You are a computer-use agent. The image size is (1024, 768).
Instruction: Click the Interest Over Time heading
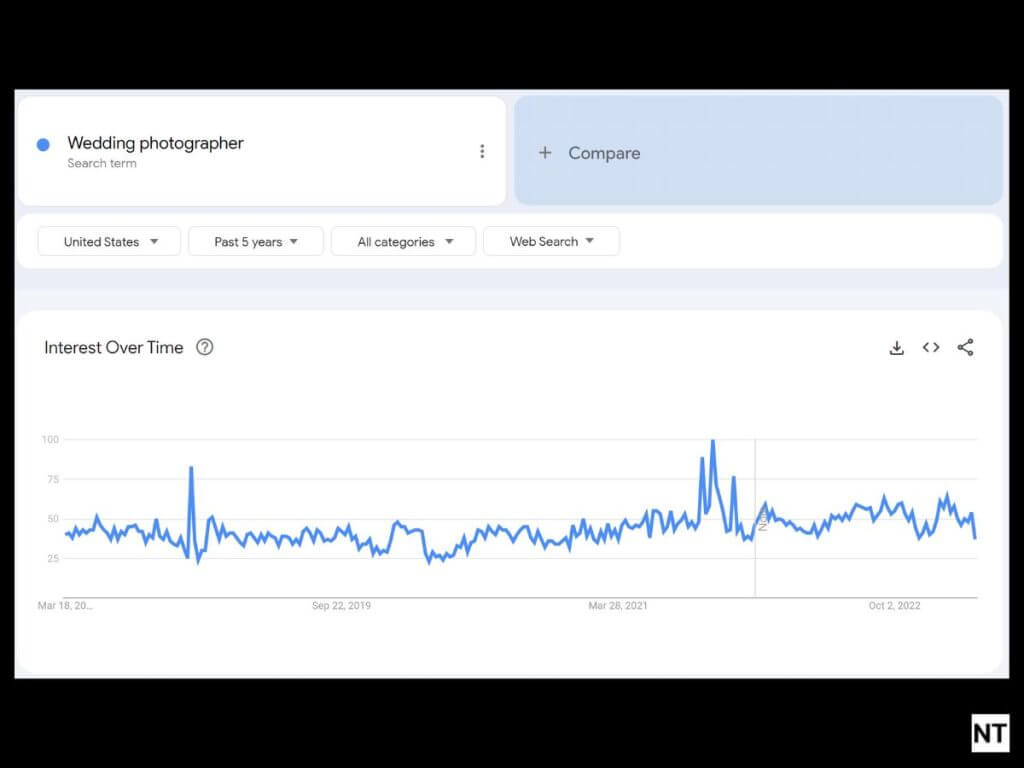coord(114,347)
